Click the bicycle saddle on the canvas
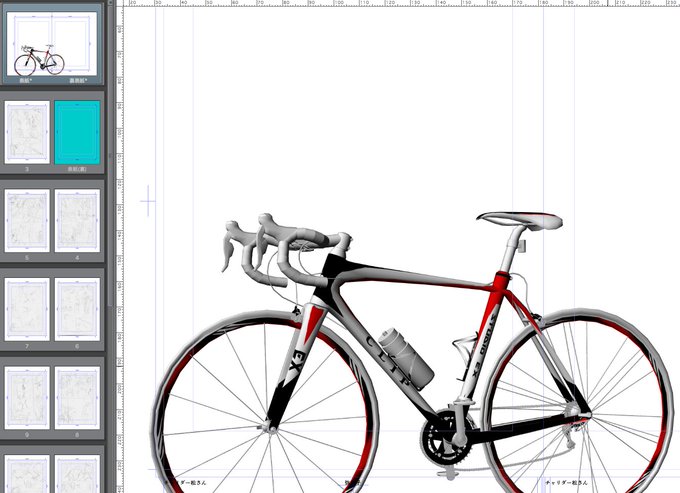This screenshot has height=493, width=680. tap(520, 220)
